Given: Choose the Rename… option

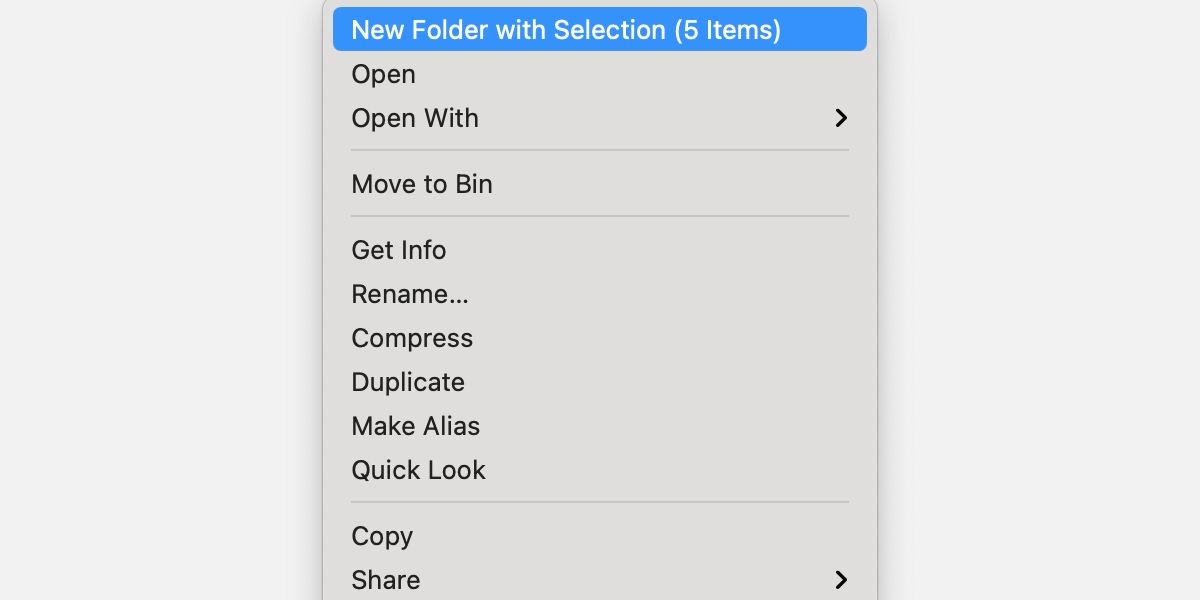Looking at the screenshot, I should click(410, 294).
